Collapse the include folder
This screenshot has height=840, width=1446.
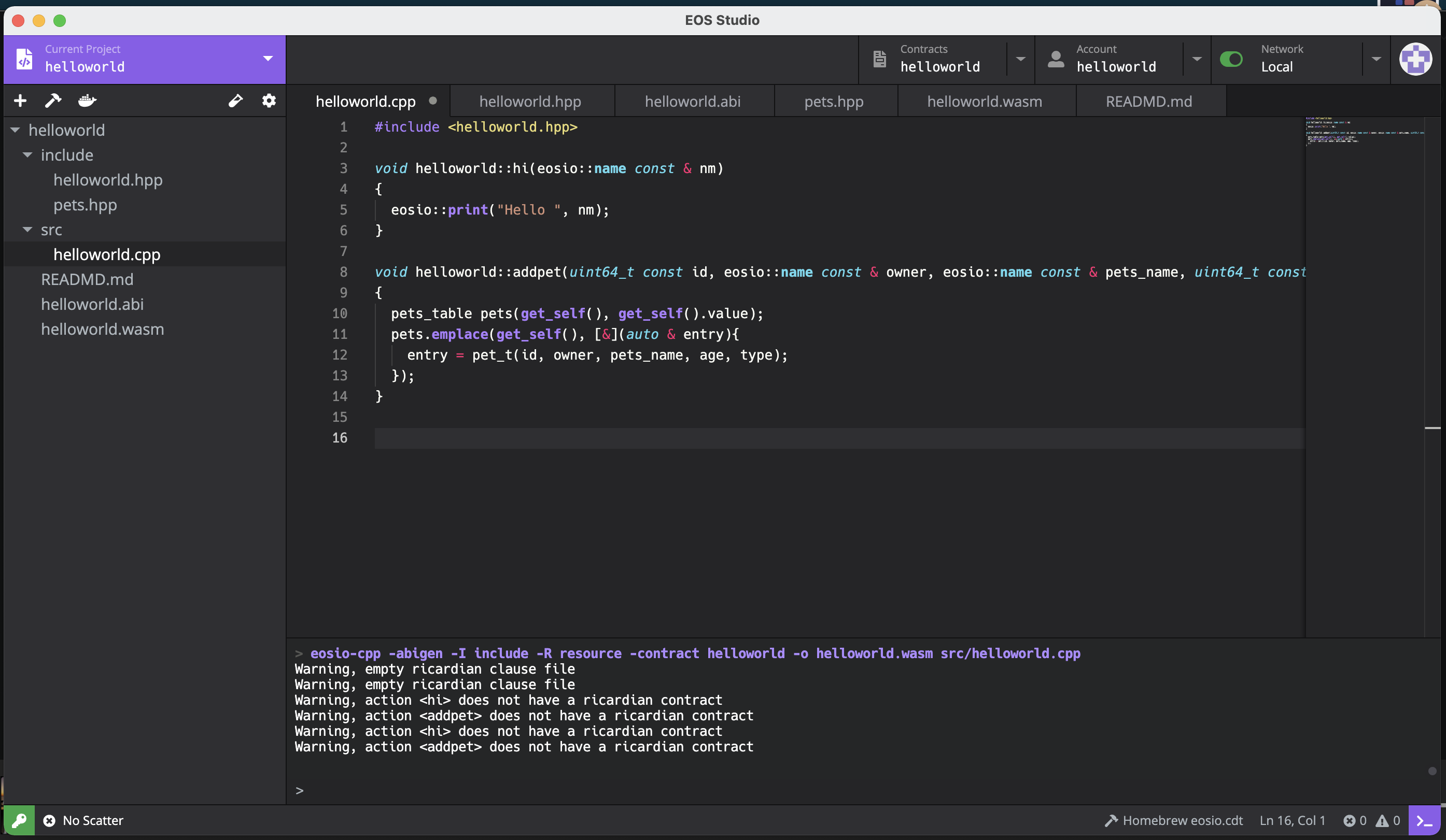[x=27, y=155]
